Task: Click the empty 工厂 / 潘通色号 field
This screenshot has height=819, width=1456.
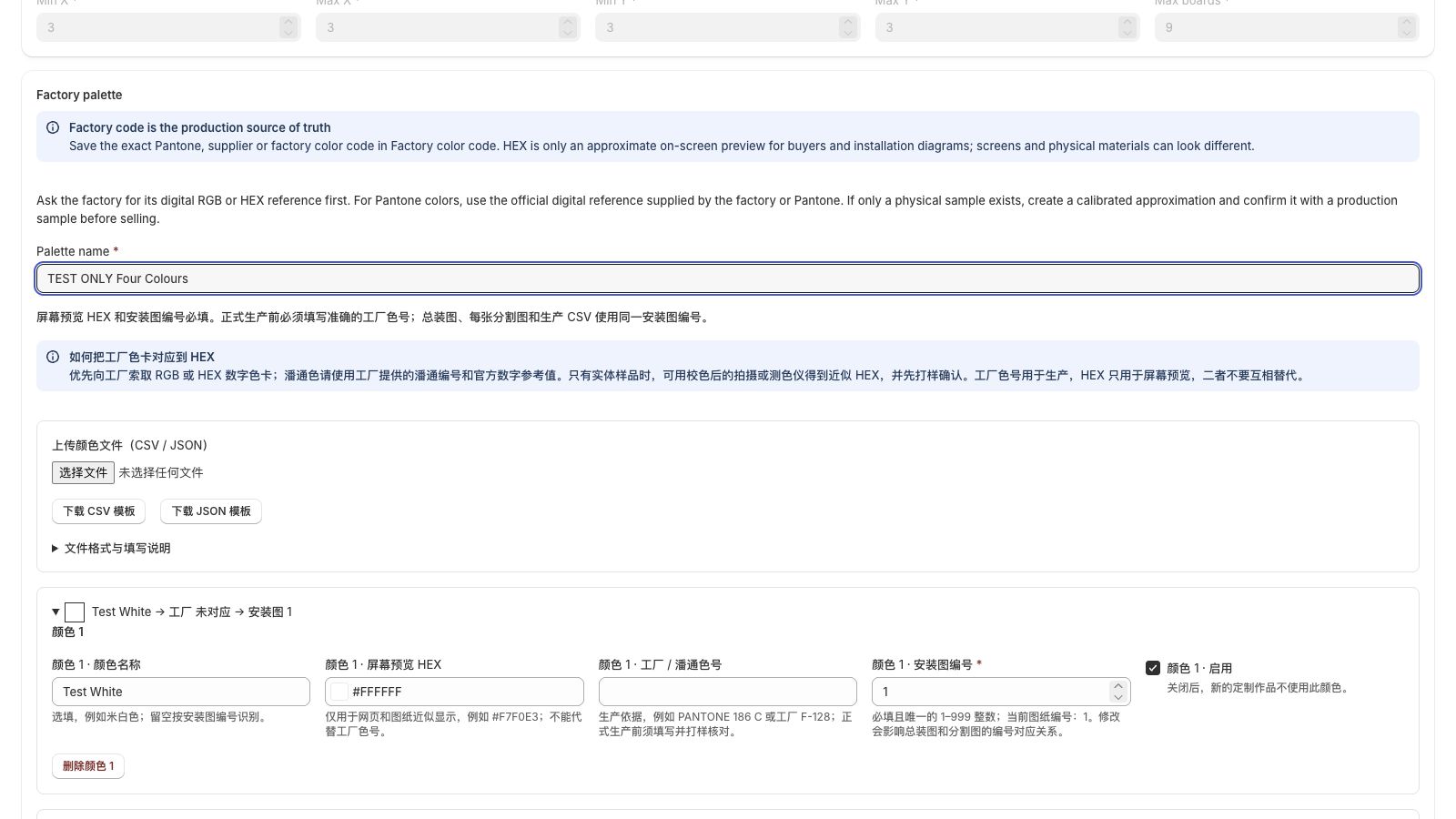Action: tap(728, 692)
